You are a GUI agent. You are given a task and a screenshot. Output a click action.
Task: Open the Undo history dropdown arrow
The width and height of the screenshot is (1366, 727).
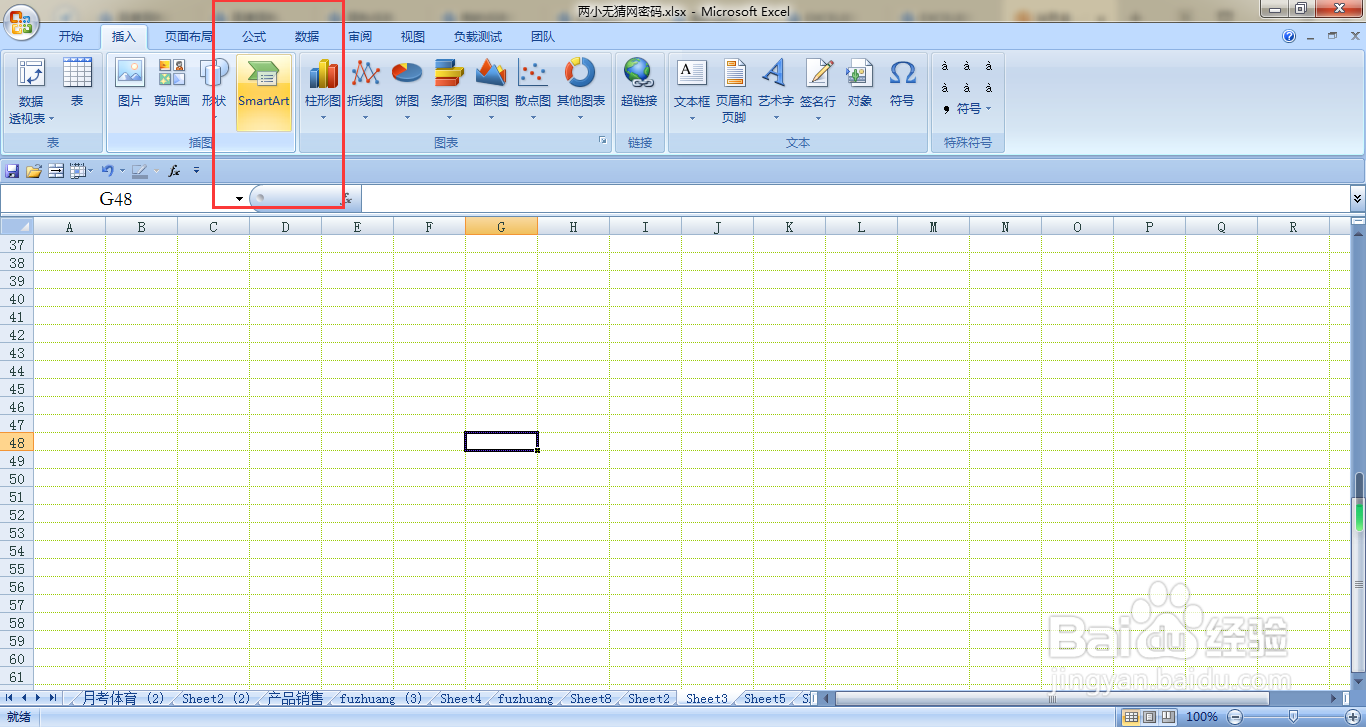123,171
